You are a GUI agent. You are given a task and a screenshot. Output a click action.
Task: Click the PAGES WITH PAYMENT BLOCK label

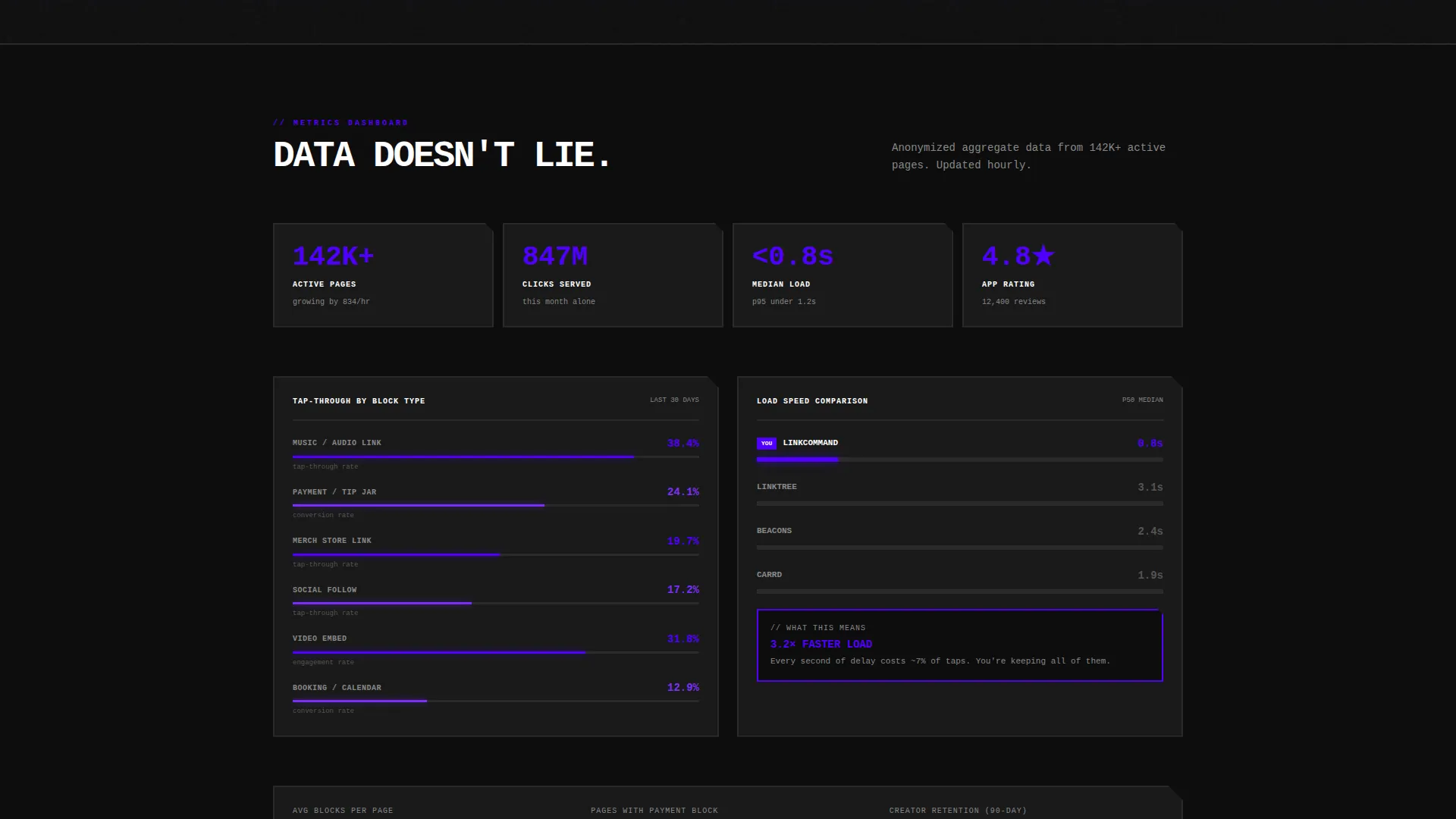click(654, 810)
